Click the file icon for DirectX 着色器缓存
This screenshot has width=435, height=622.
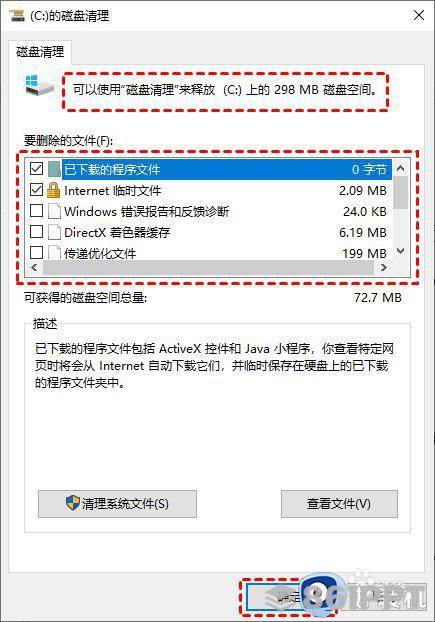point(54,232)
